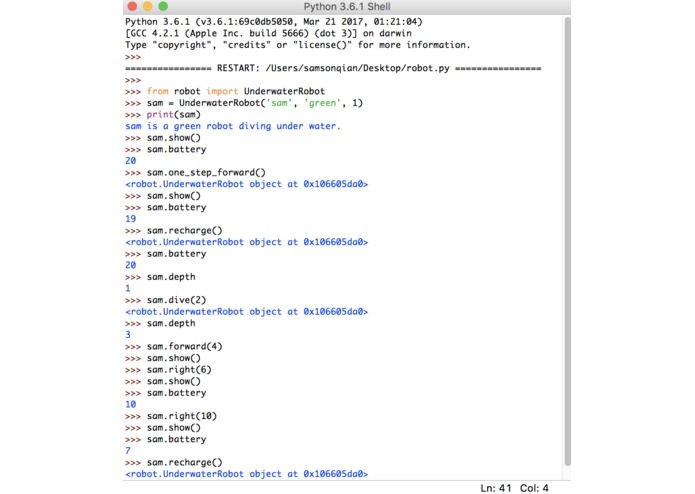
Task: Click the battery output value '10'
Action: 130,404
